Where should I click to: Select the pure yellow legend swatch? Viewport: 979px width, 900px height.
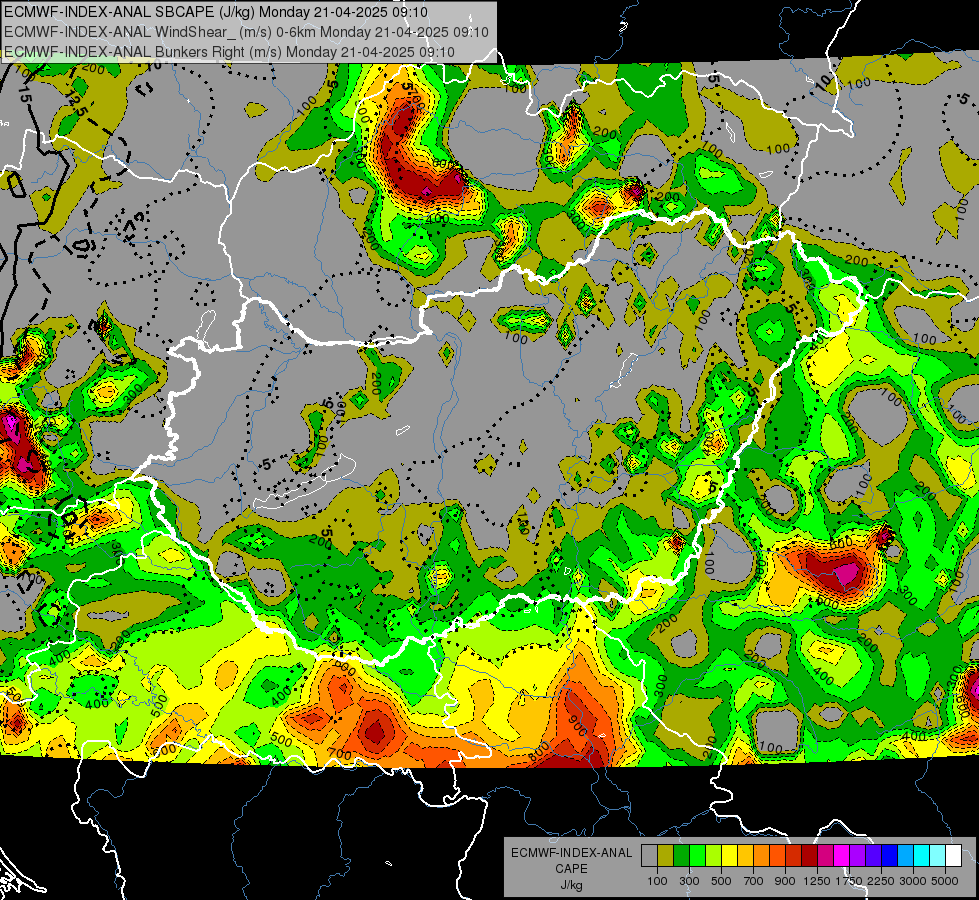pyautogui.click(x=729, y=855)
